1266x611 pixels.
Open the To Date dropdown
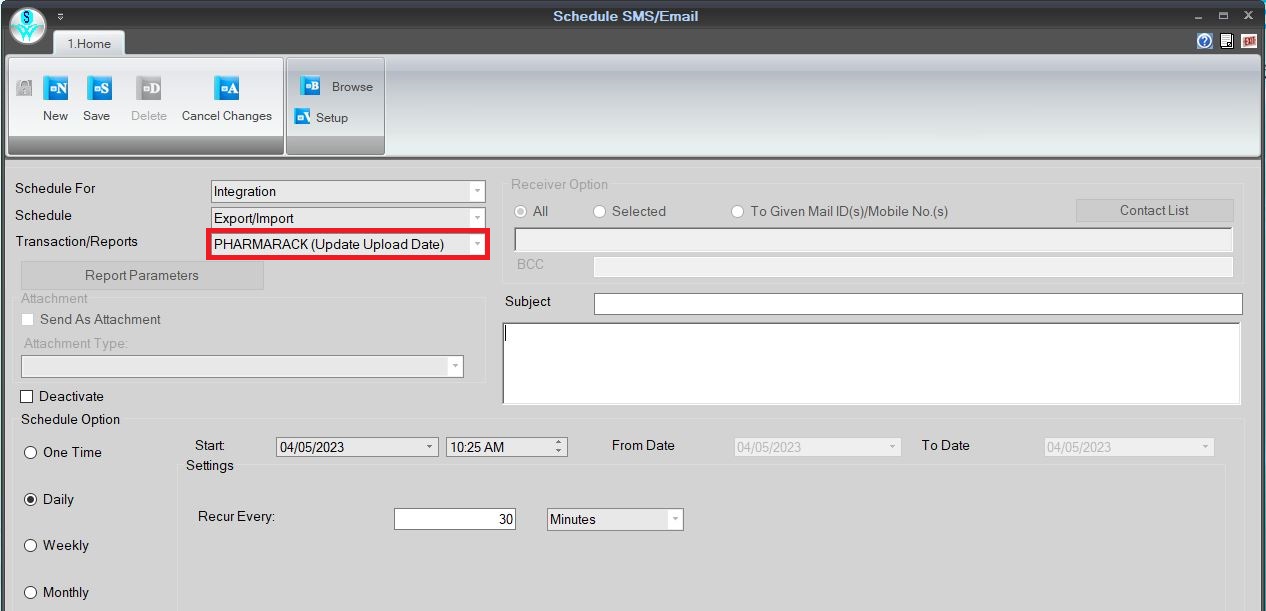tap(1206, 447)
